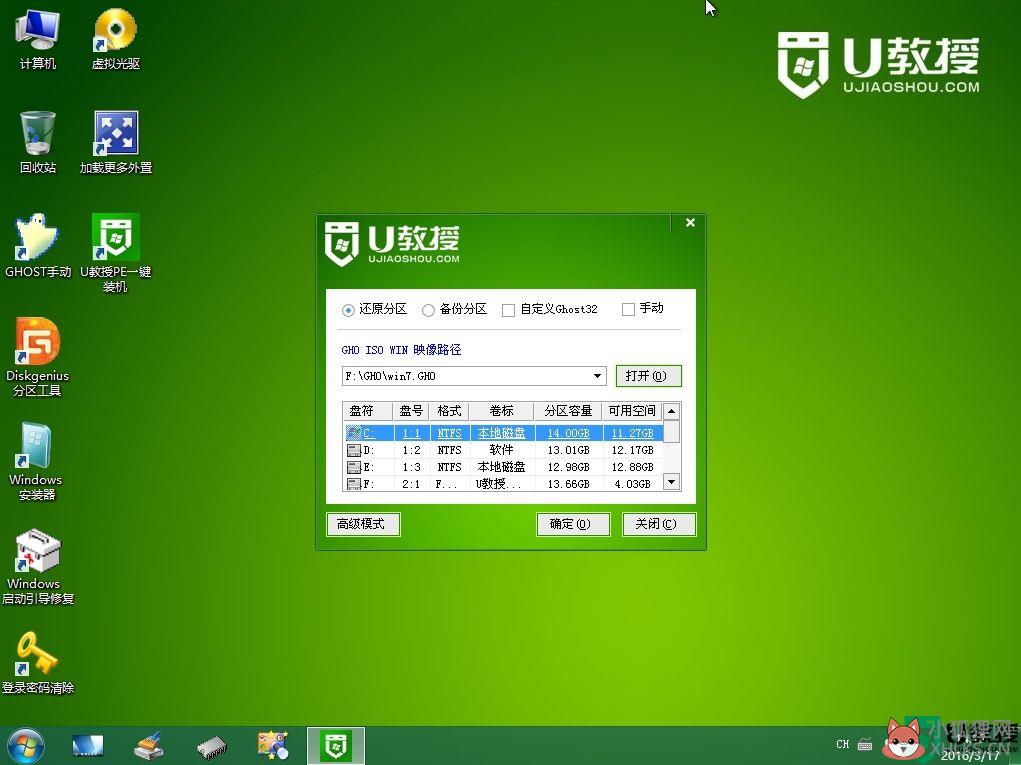Open the Diskgenius 分区工具 icon
This screenshot has width=1021, height=765.
point(38,357)
